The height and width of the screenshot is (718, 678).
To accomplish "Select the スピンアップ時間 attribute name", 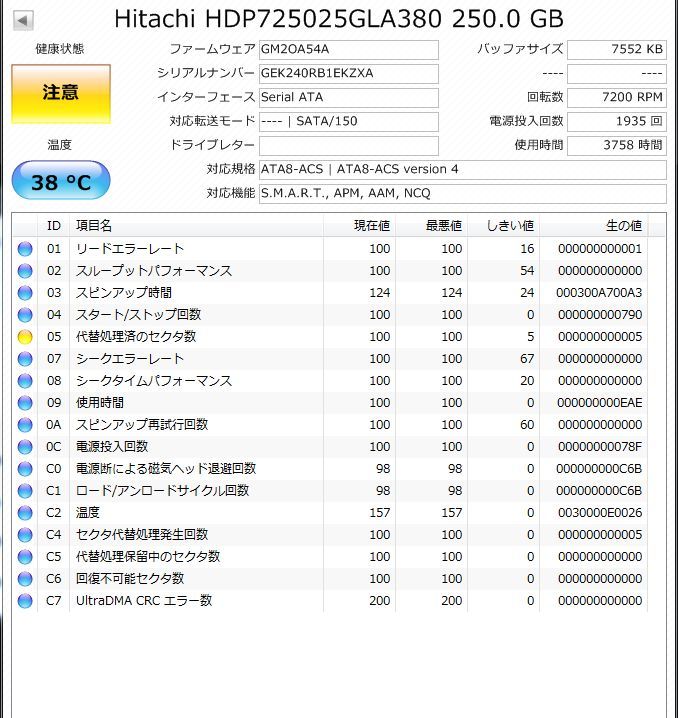I will coord(124,293).
